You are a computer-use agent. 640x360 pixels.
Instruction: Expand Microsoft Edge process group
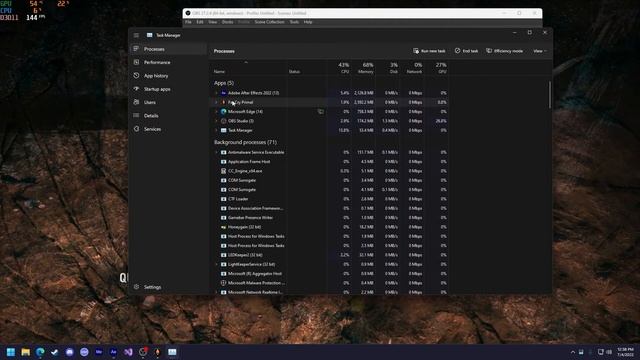pos(216,112)
